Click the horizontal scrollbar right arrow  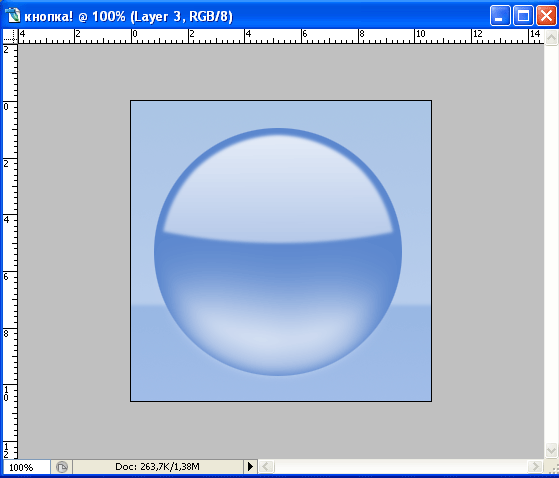[x=535, y=466]
